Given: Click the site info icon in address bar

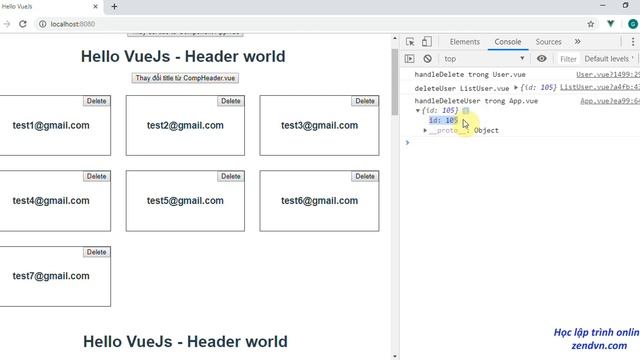Looking at the screenshot, I should coord(42,24).
